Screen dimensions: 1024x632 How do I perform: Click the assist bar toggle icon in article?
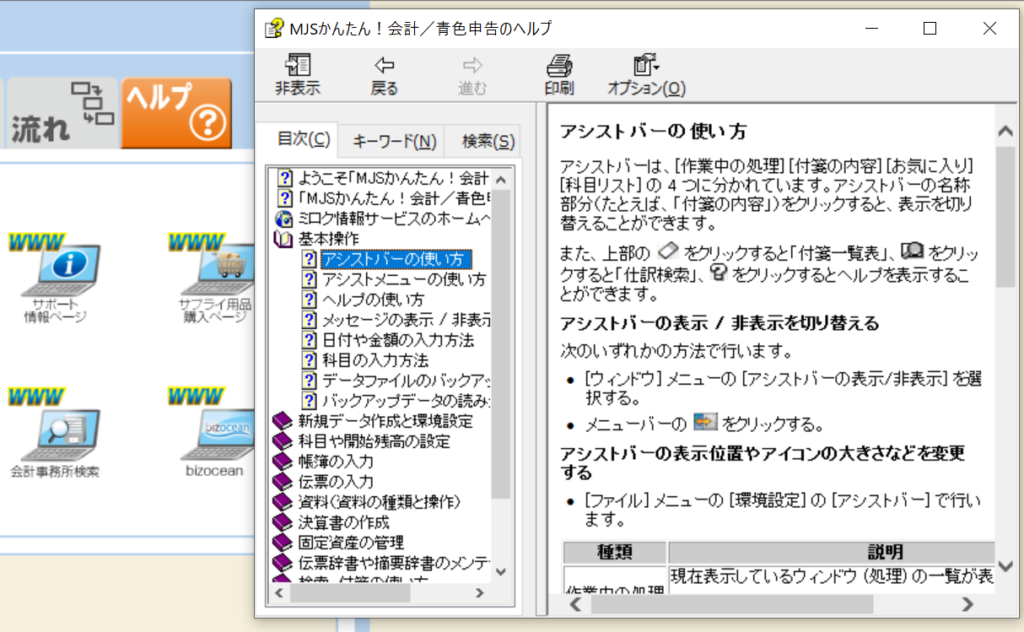tap(705, 422)
